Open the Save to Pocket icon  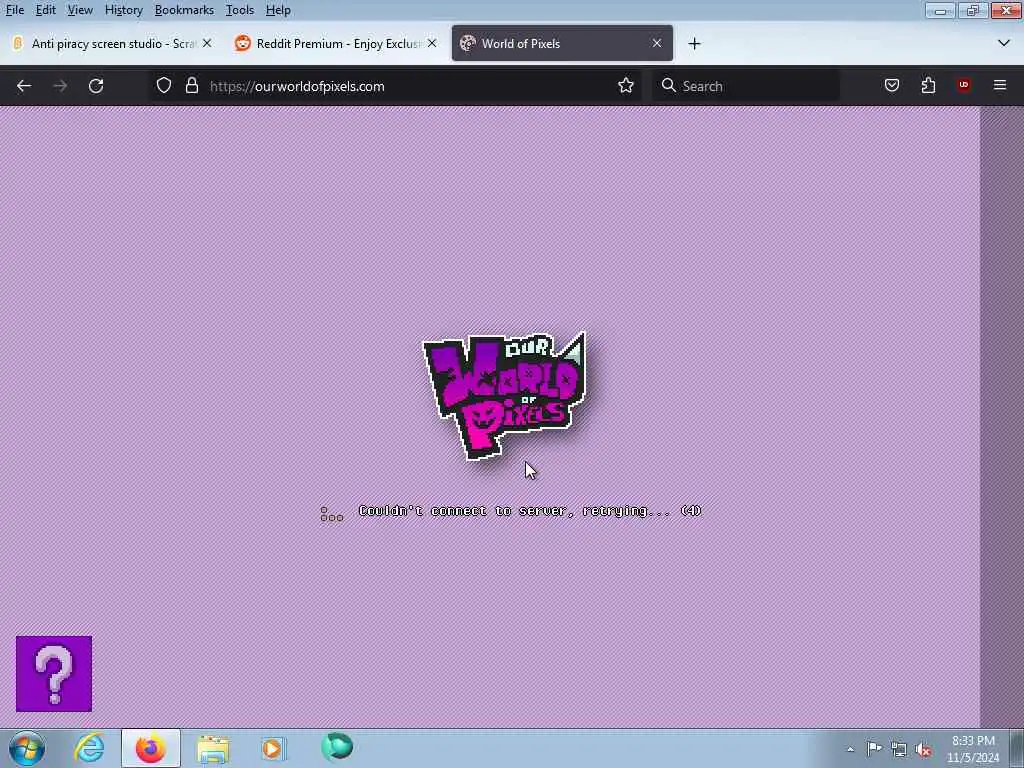tap(892, 86)
